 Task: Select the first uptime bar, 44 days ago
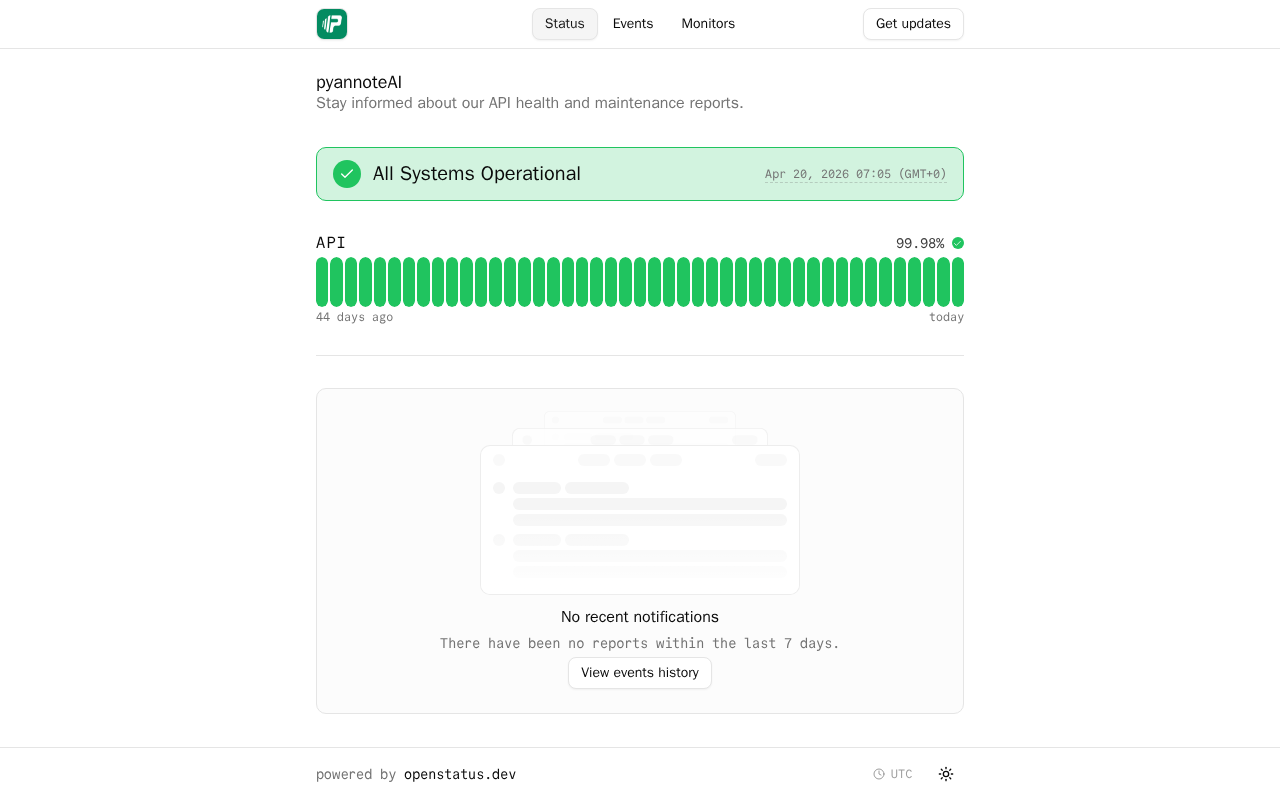pos(322,282)
